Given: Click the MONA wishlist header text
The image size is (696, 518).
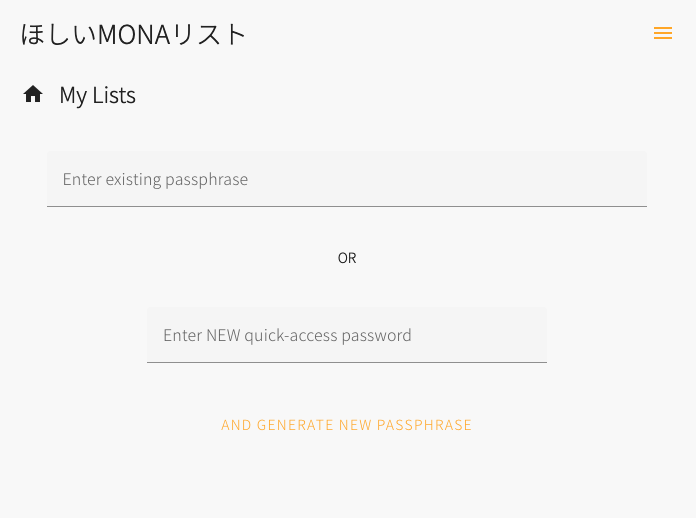Looking at the screenshot, I should [x=133, y=34].
